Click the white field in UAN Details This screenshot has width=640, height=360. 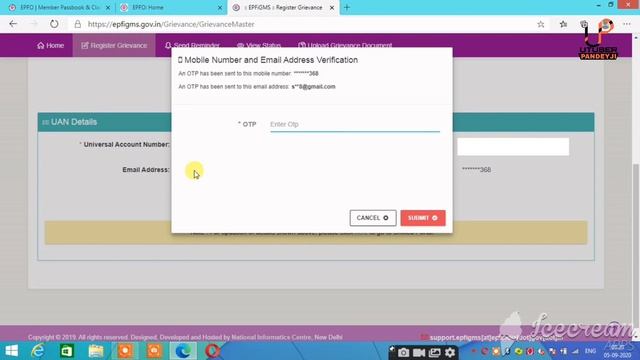[x=513, y=147]
